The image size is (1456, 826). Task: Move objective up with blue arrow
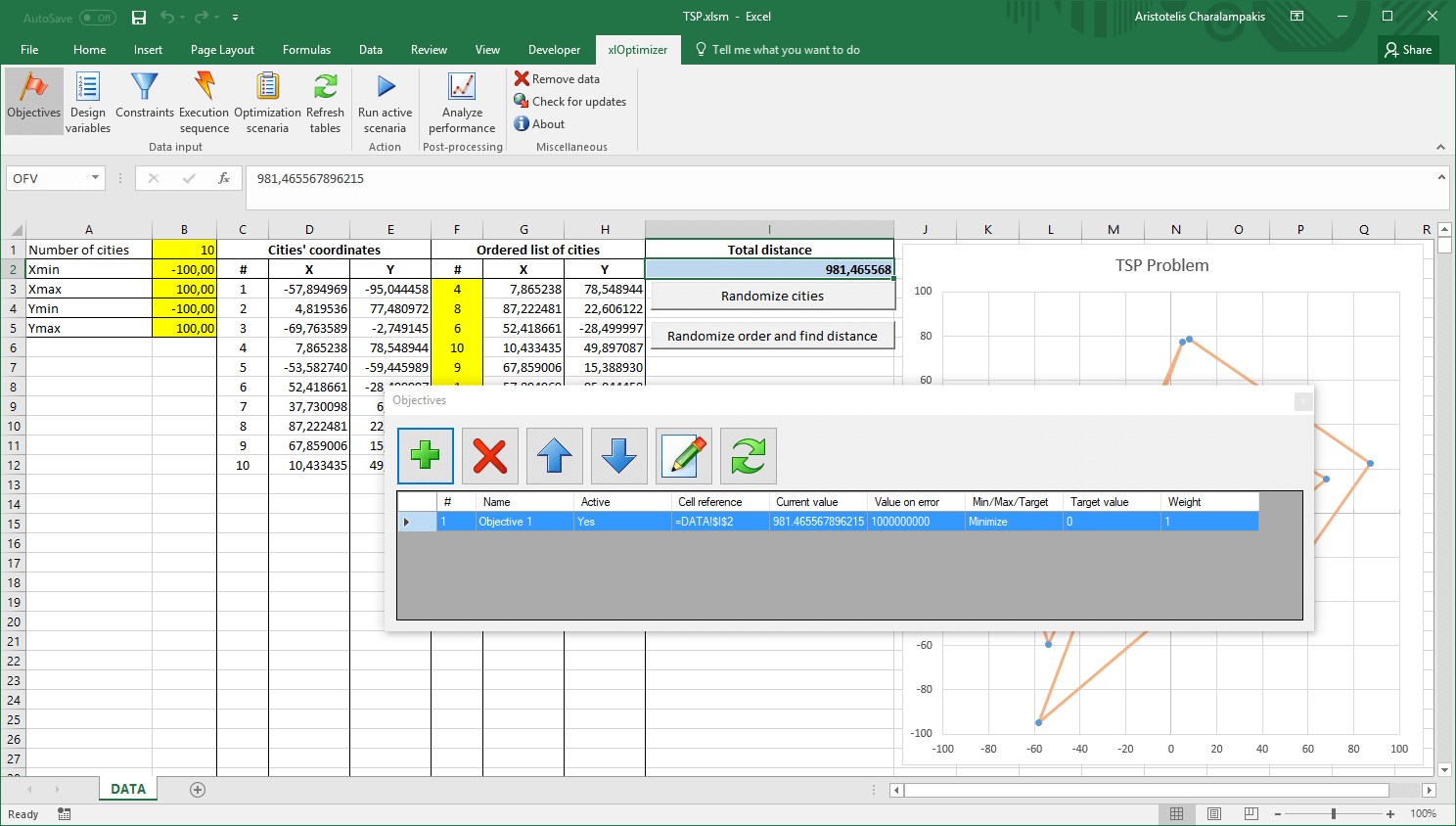(555, 456)
